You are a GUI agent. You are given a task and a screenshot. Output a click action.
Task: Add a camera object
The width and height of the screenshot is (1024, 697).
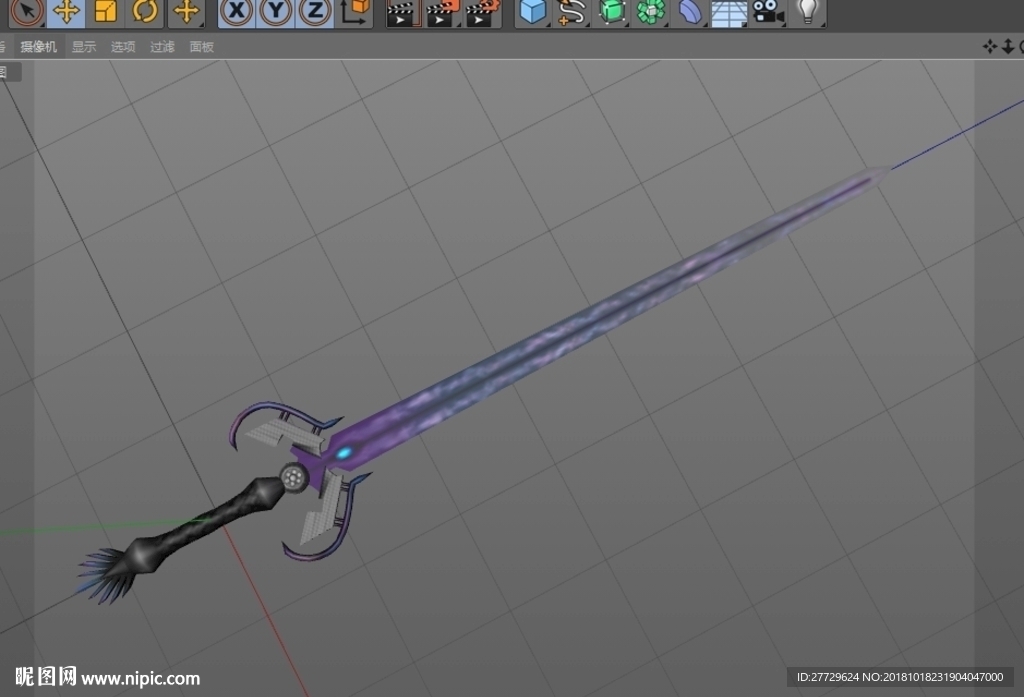pos(769,11)
